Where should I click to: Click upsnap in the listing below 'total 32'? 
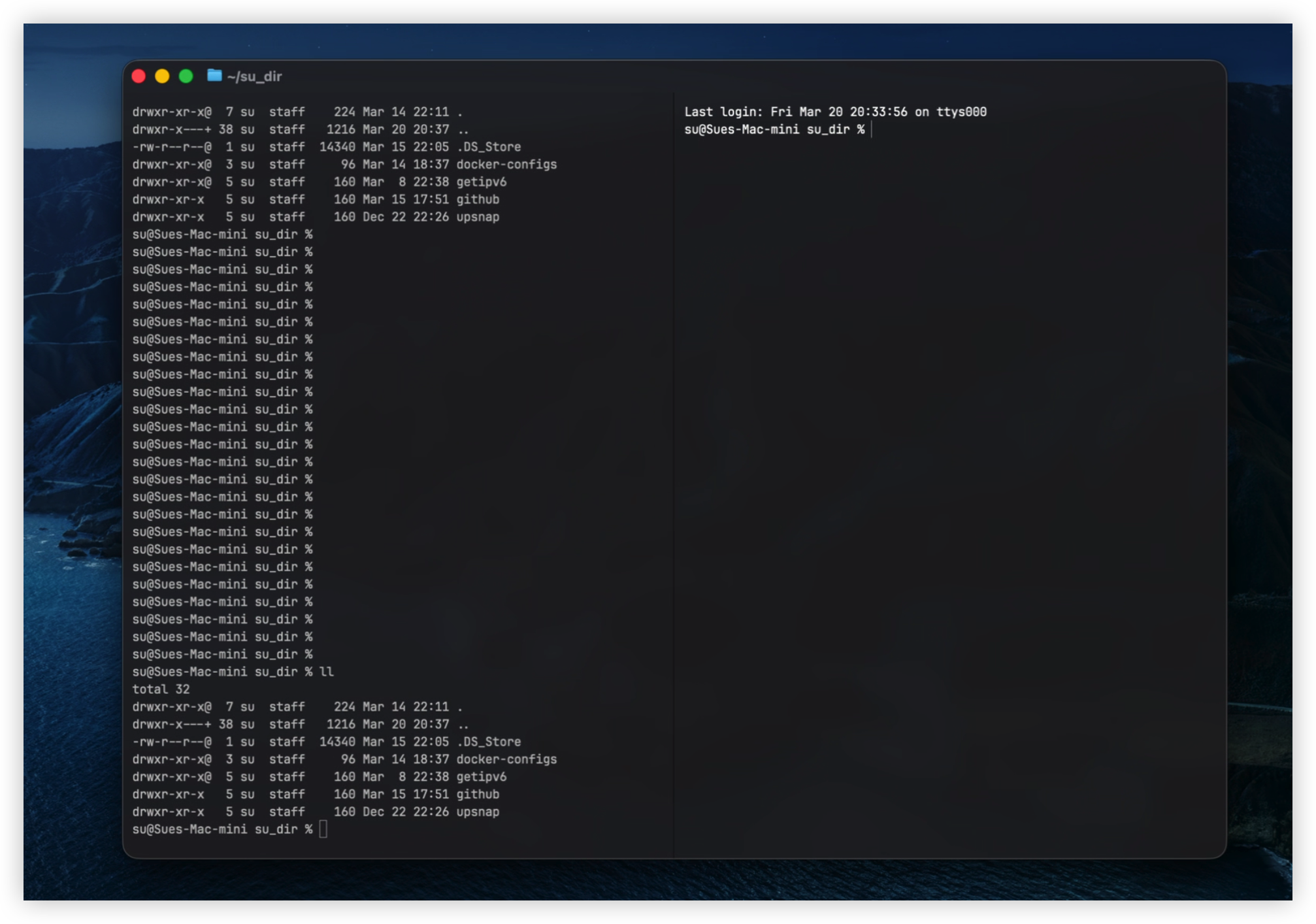click(x=478, y=812)
